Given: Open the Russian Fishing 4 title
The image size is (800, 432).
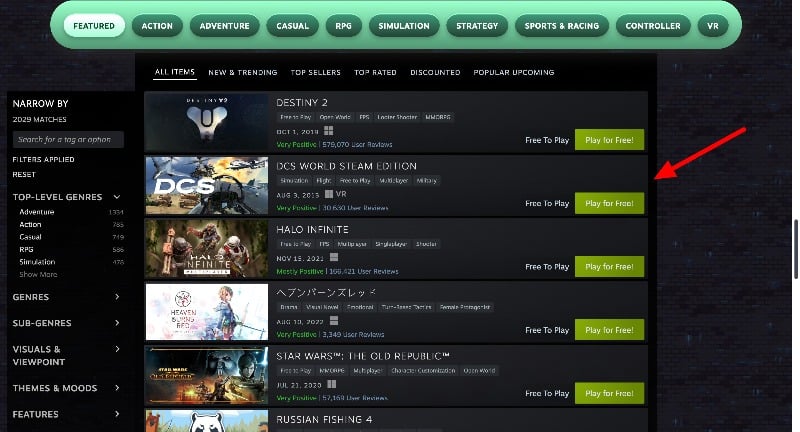Looking at the screenshot, I should point(324,419).
